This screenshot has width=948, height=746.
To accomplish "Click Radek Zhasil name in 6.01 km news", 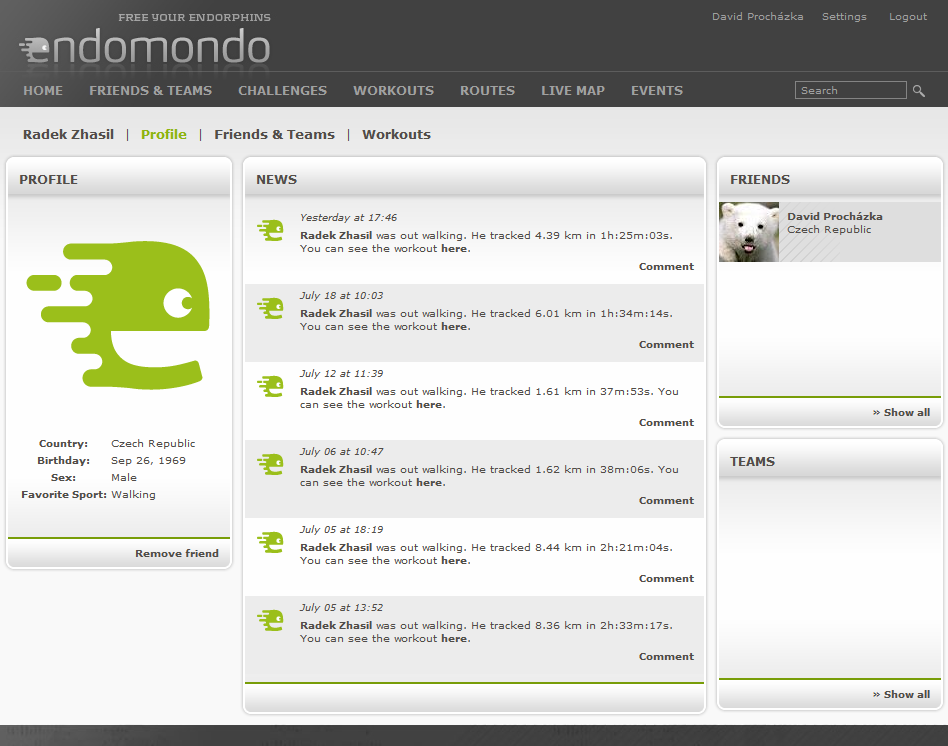I will [336, 313].
